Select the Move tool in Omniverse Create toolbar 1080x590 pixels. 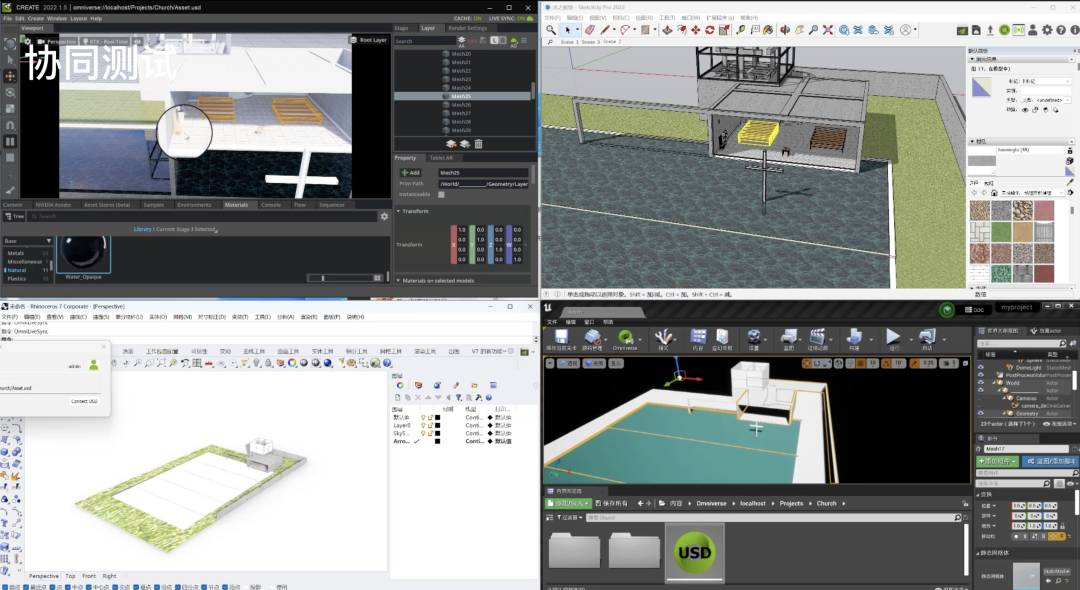[10, 76]
